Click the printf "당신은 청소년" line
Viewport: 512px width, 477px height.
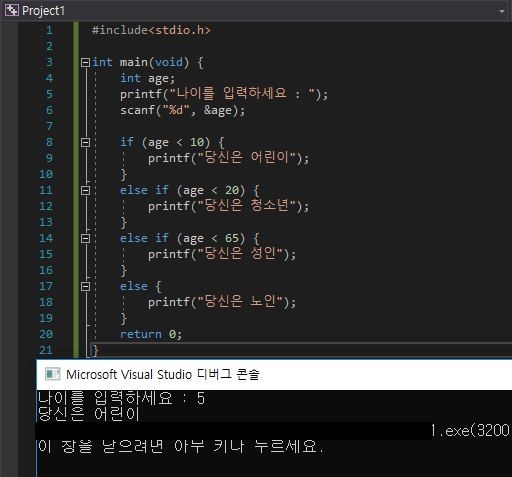click(x=229, y=206)
